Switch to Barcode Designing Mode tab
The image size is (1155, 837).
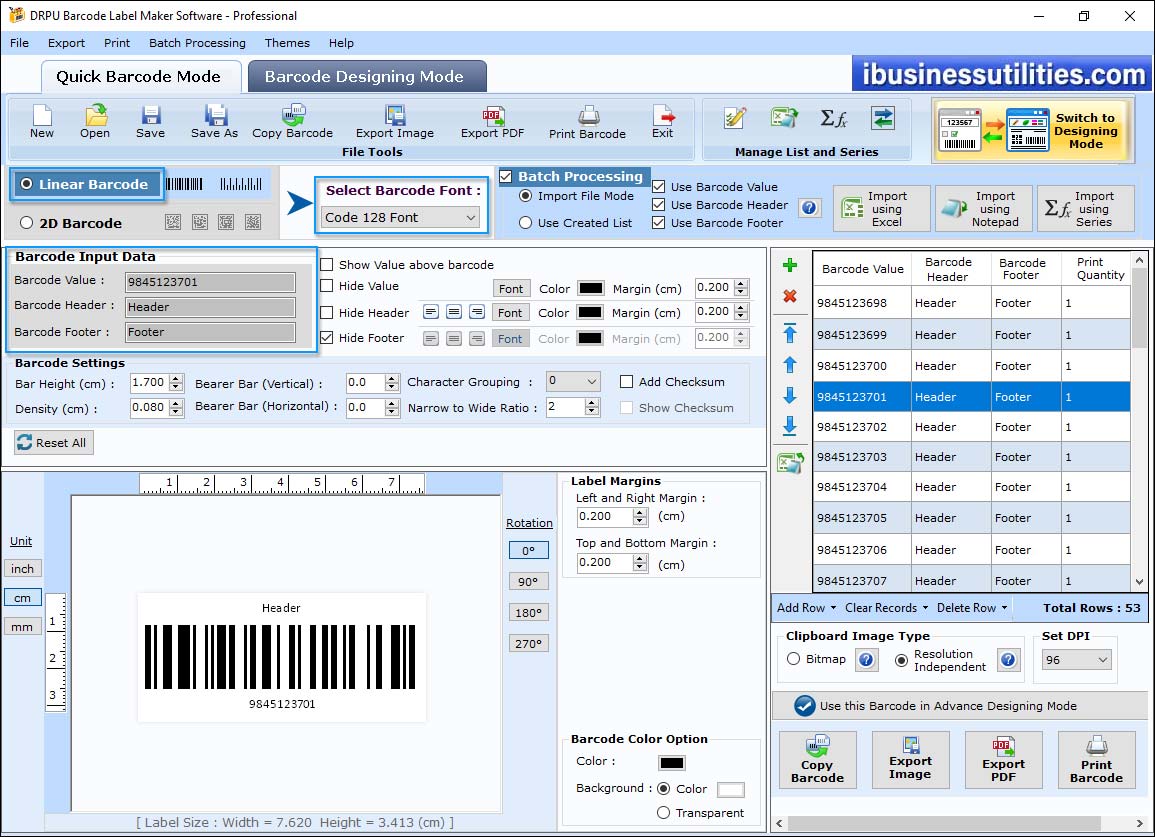367,77
